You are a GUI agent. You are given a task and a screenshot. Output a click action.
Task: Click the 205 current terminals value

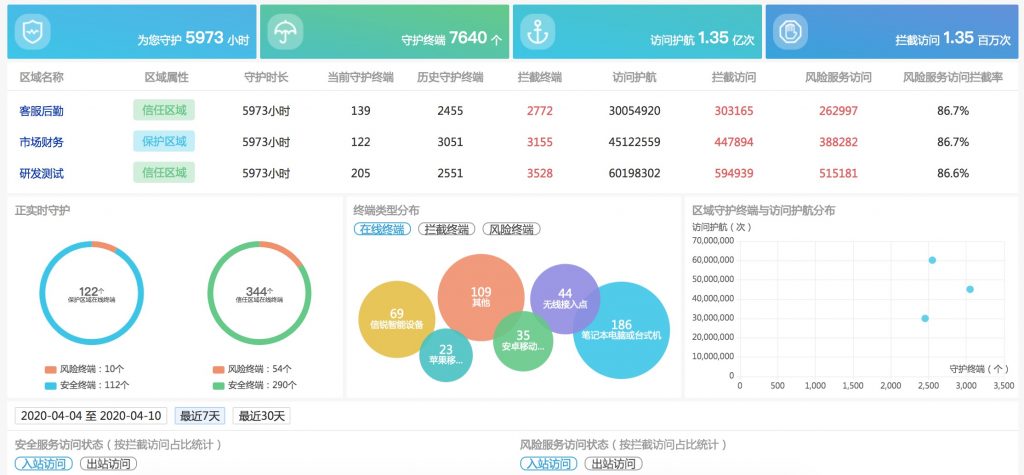pyautogui.click(x=360, y=173)
